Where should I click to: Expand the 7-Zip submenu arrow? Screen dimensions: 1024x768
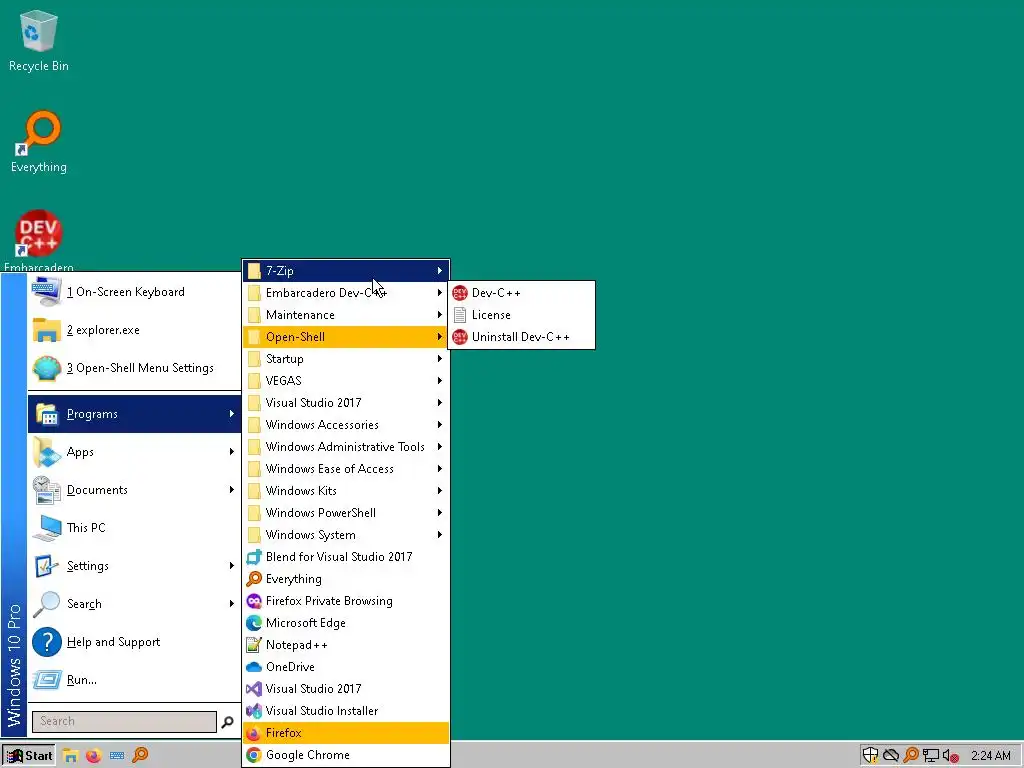440,270
